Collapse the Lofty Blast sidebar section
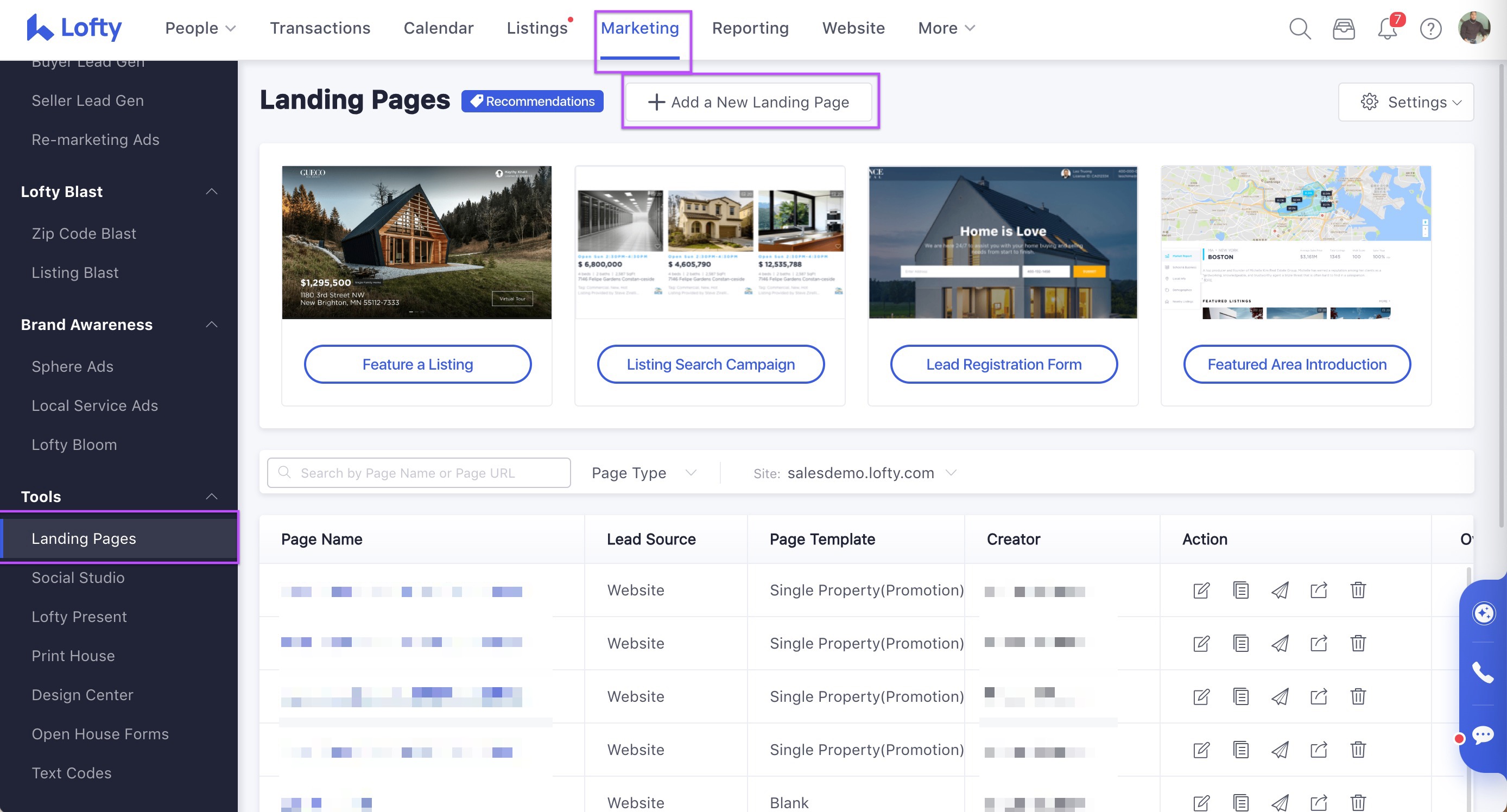The image size is (1507, 812). point(211,191)
